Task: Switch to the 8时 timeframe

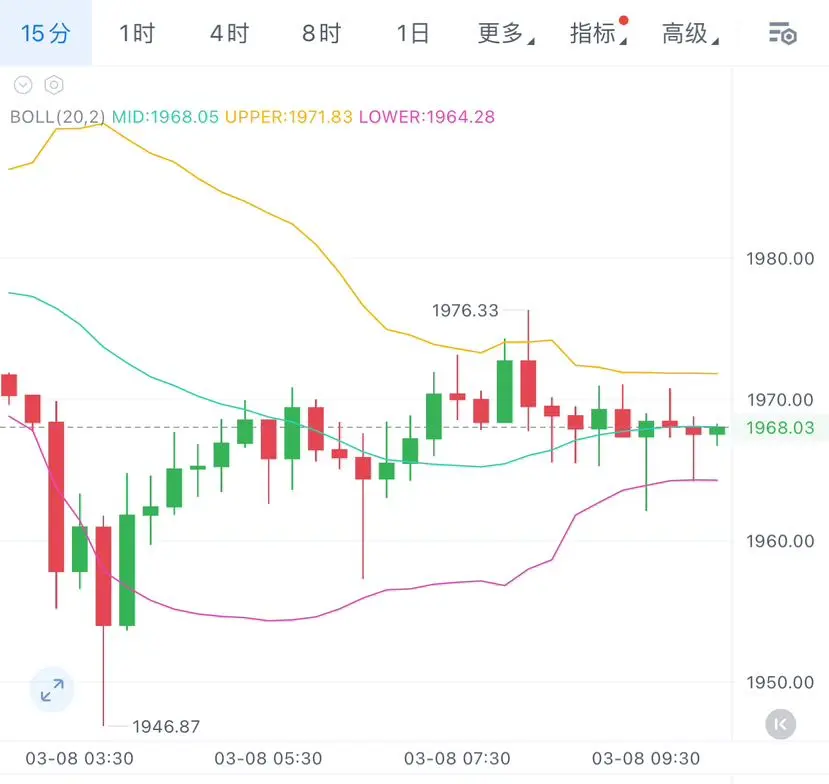Action: click(x=321, y=33)
